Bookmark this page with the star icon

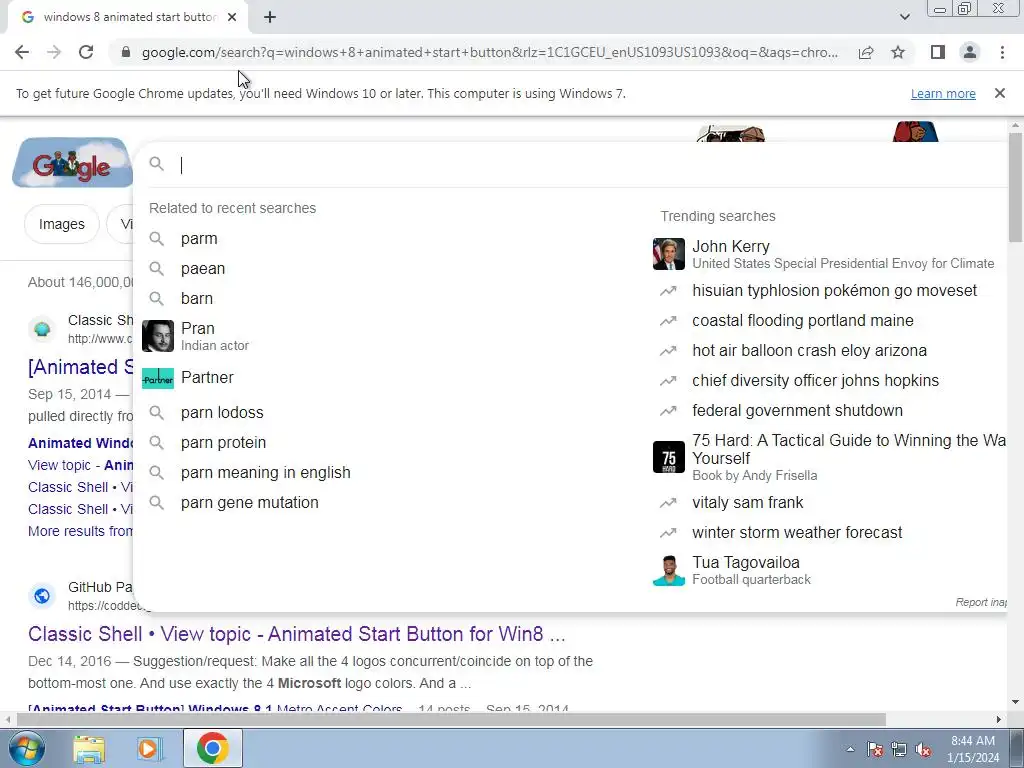click(898, 52)
